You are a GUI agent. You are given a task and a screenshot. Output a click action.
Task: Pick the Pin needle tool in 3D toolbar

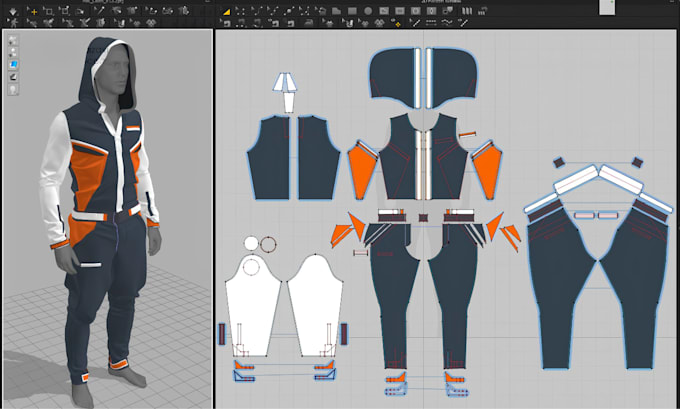tap(101, 11)
